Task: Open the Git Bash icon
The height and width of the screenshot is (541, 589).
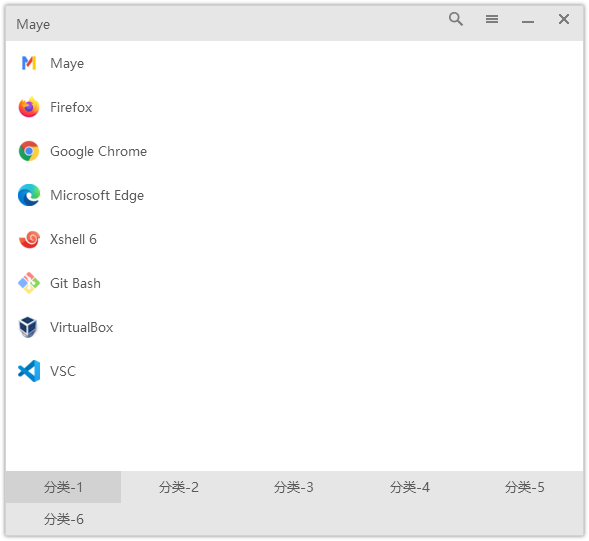Action: click(29, 283)
